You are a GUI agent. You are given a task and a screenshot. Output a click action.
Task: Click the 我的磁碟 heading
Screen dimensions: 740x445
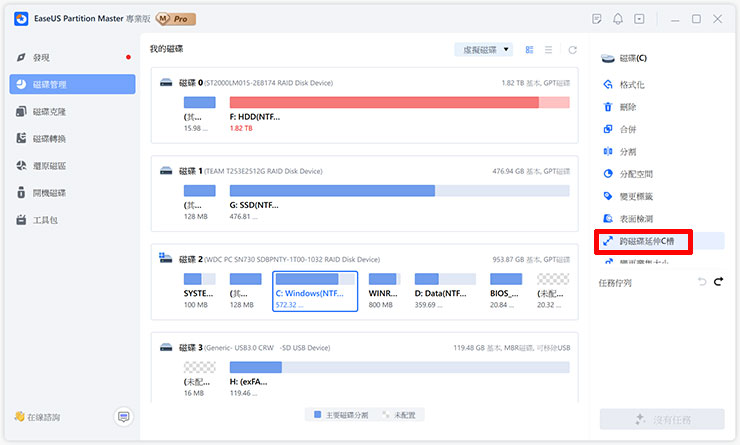[x=166, y=49]
